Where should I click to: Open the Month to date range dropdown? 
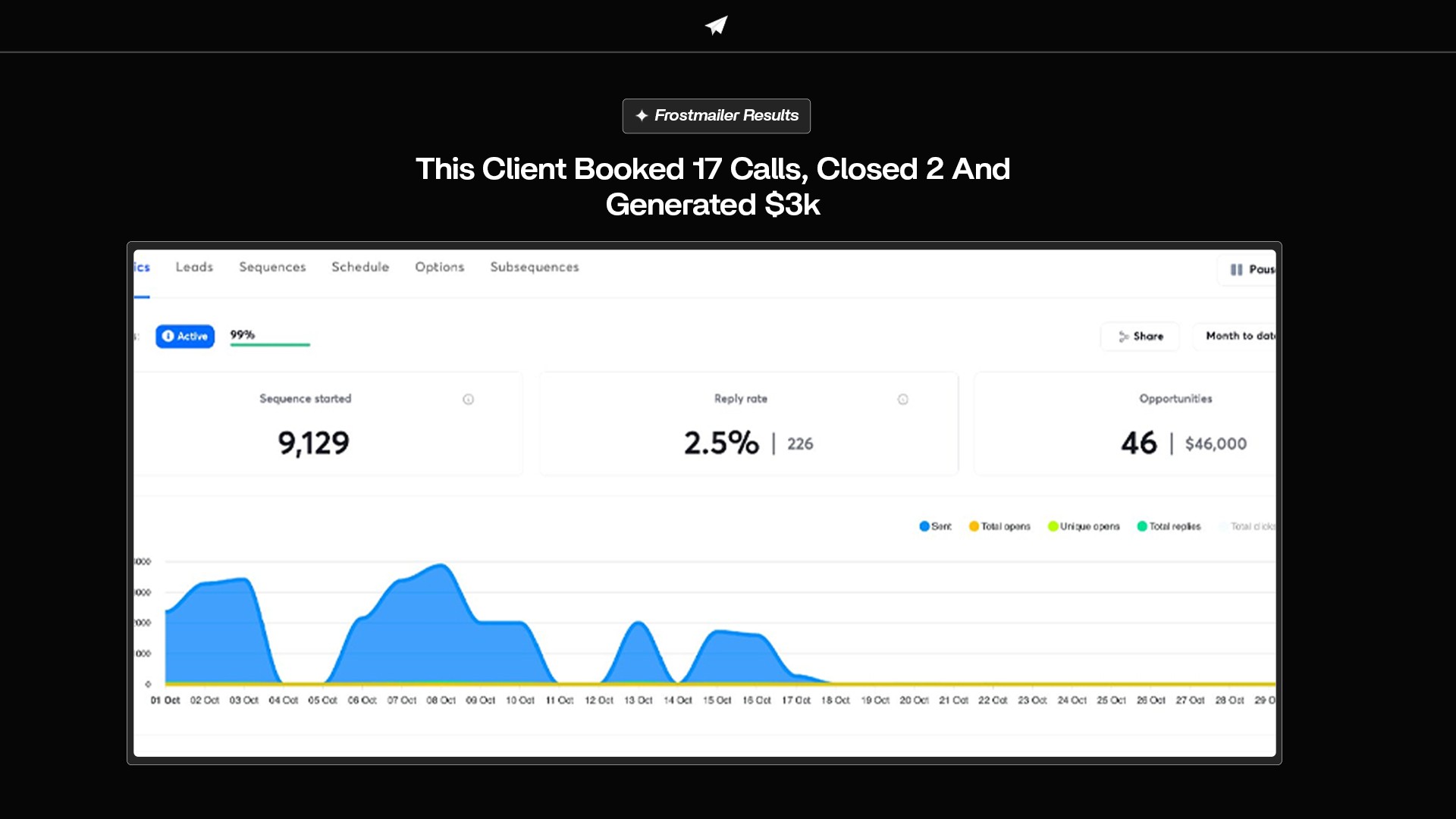pos(1238,336)
